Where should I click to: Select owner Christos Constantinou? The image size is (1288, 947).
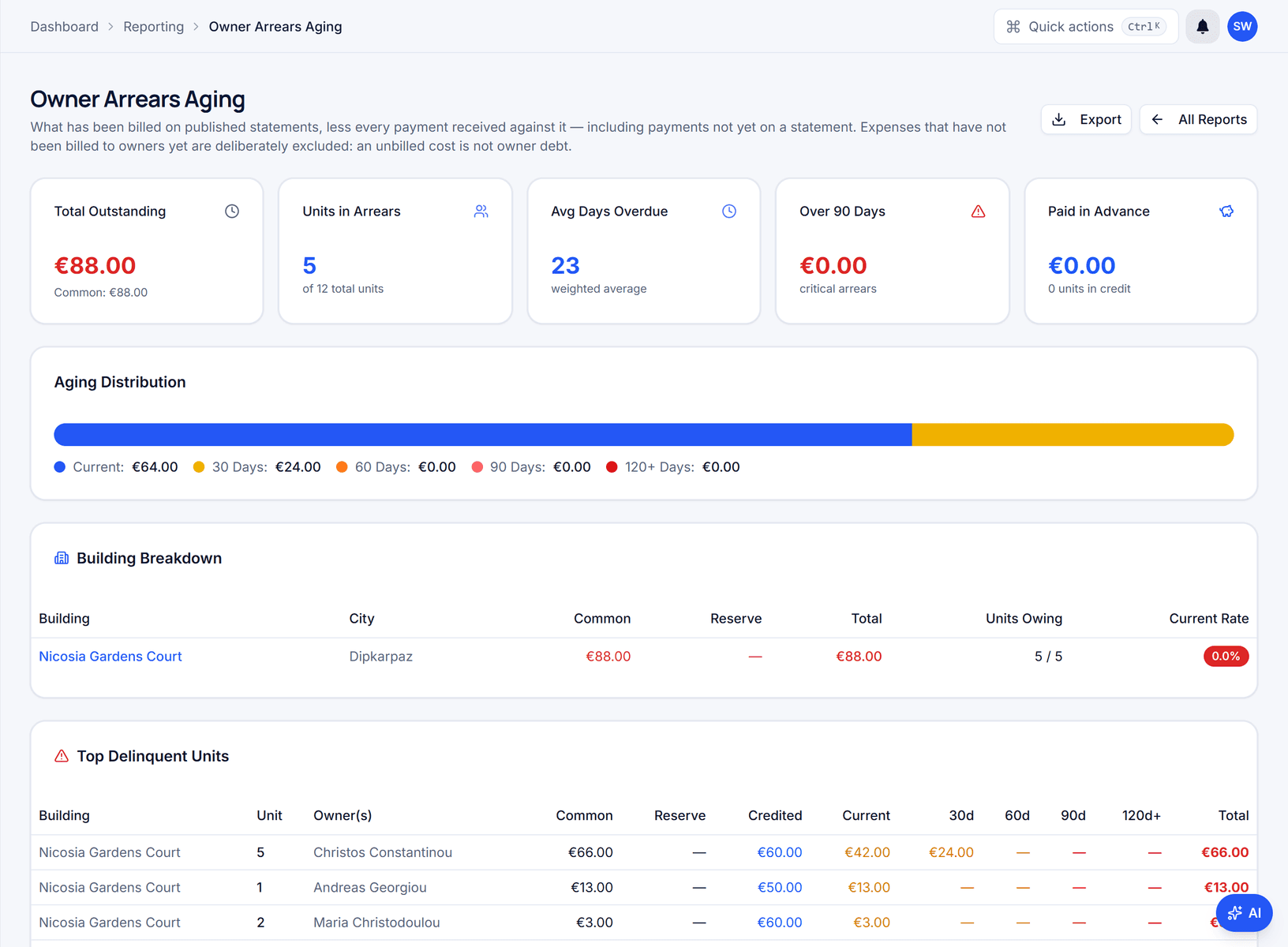click(383, 852)
